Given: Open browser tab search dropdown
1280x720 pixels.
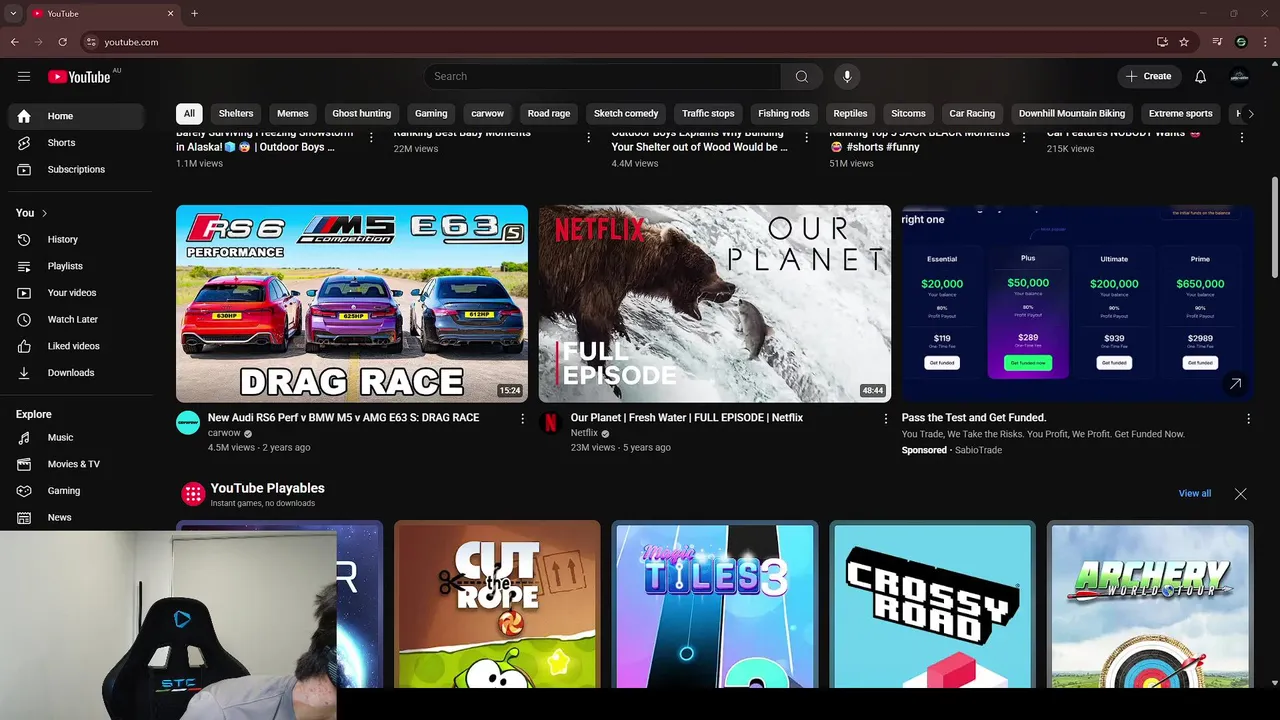Looking at the screenshot, I should 13,14.
